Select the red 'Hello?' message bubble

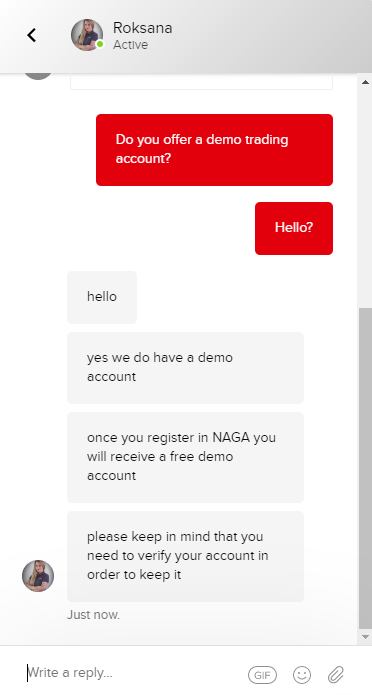294,228
